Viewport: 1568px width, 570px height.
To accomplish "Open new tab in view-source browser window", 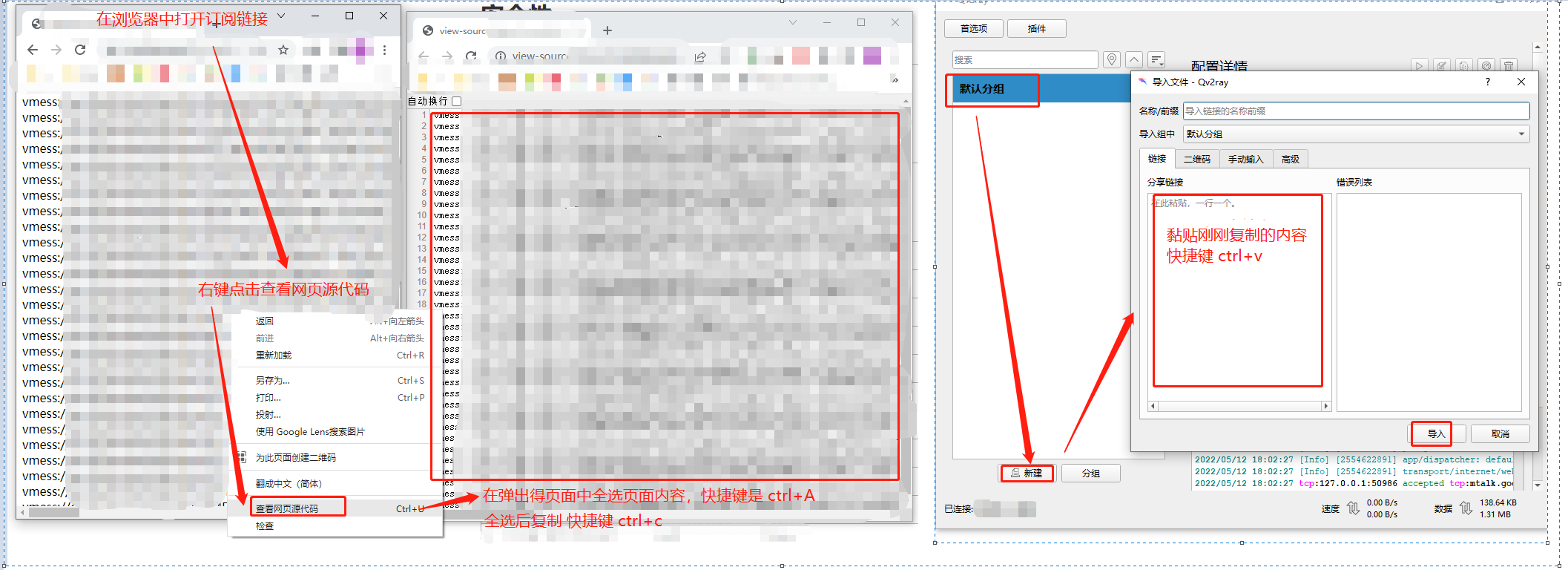I will [x=607, y=30].
